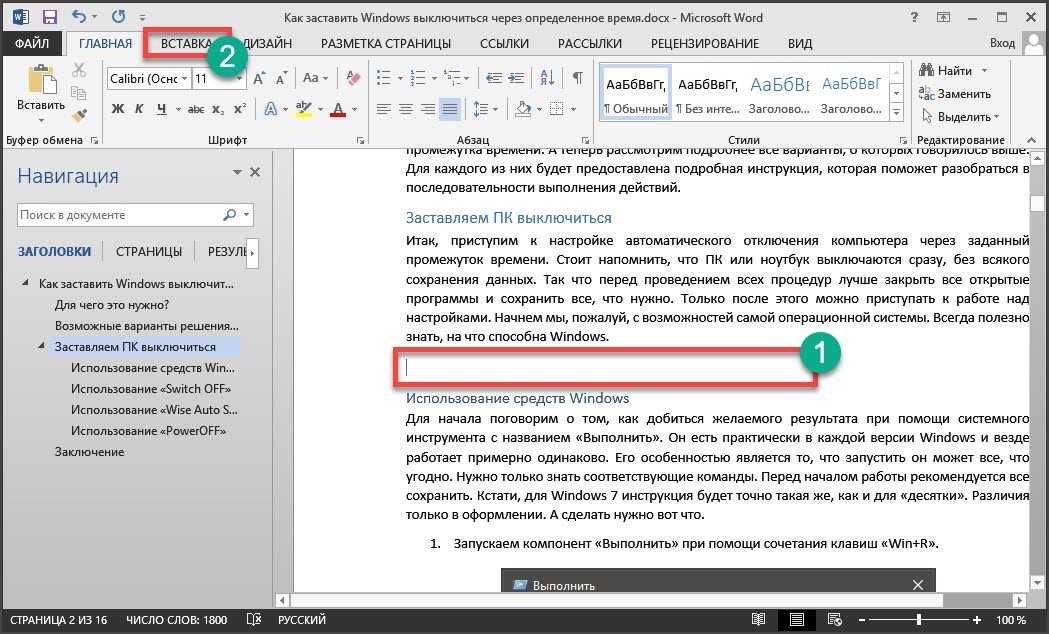The width and height of the screenshot is (1049, 634).
Task: Toggle underline formatting (Ч)
Action: [x=161, y=109]
